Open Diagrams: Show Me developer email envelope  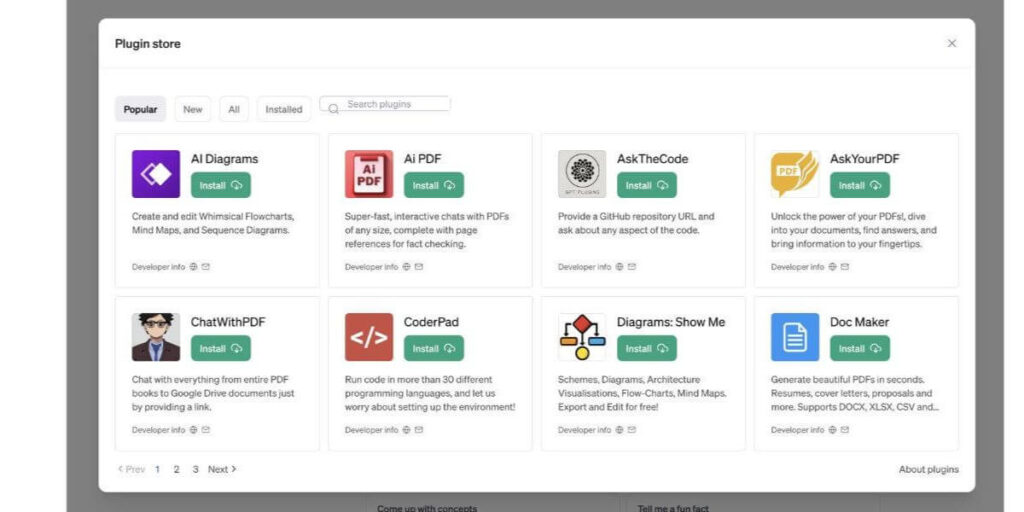632,430
